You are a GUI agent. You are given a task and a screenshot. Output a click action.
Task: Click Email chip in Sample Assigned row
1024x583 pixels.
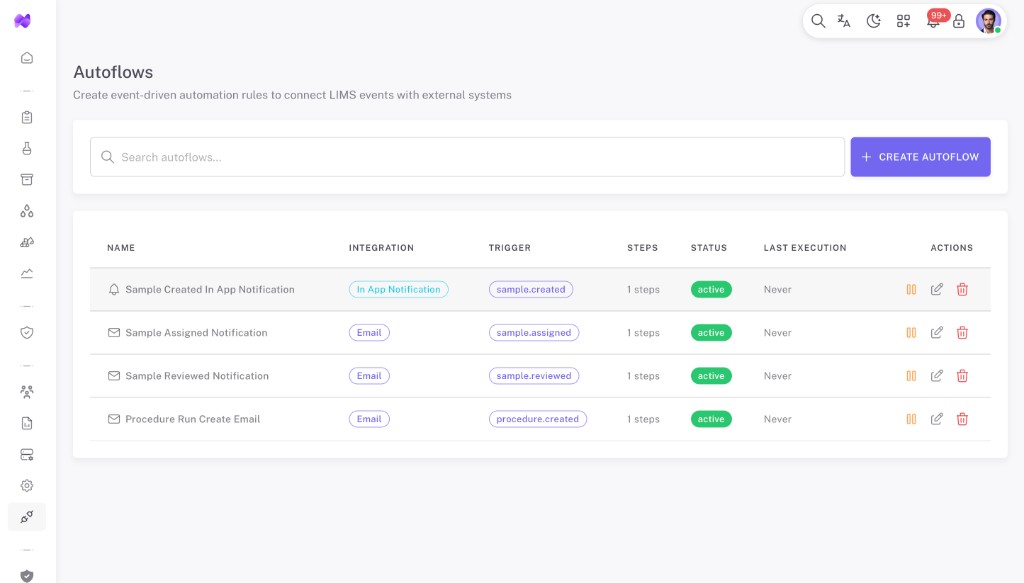tap(369, 332)
